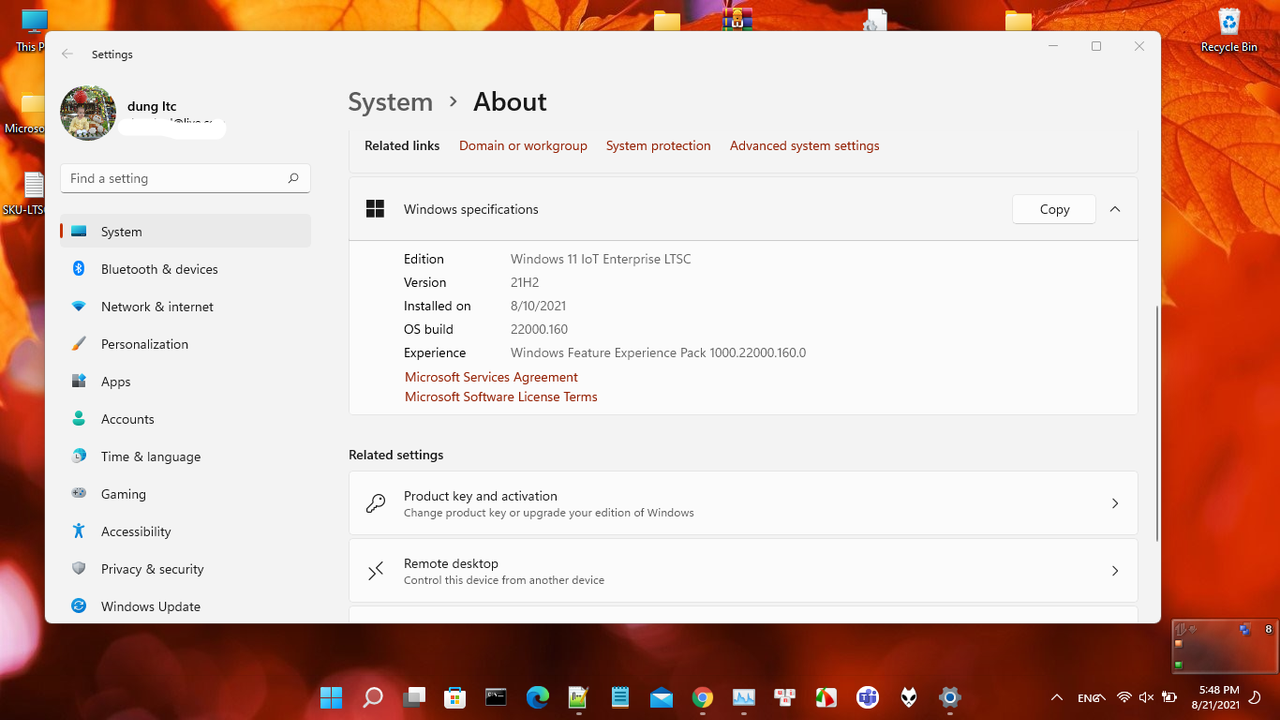Launch Microsoft Store from the taskbar

[x=455, y=697]
